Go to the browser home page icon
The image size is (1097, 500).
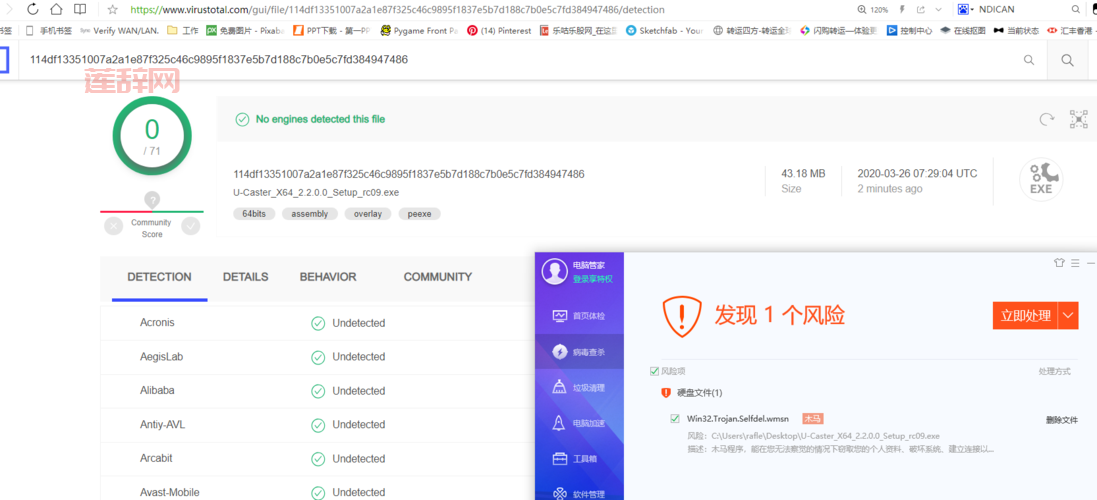[57, 10]
